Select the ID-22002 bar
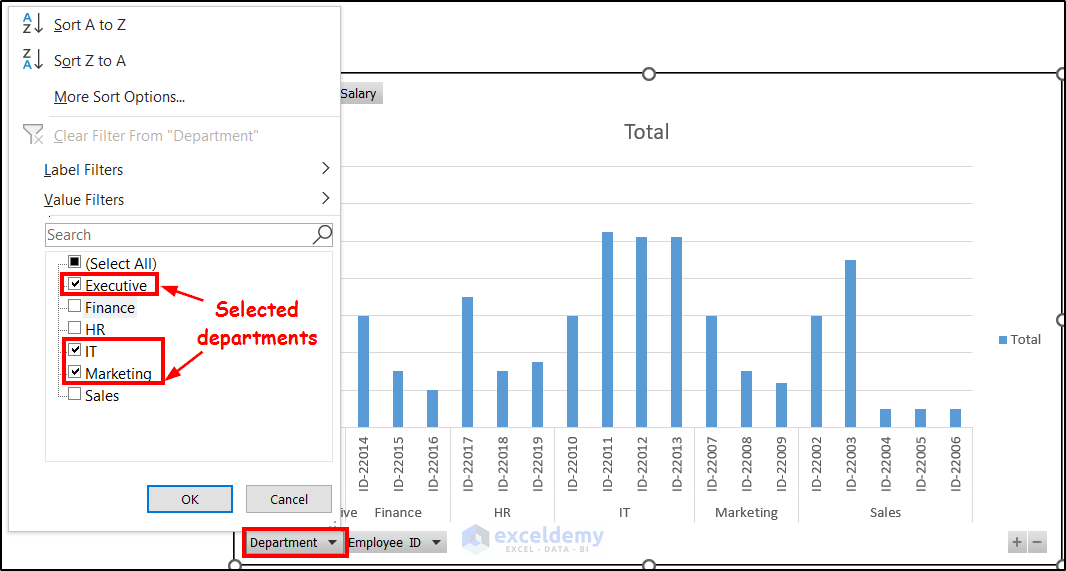This screenshot has width=1066, height=571. 816,372
